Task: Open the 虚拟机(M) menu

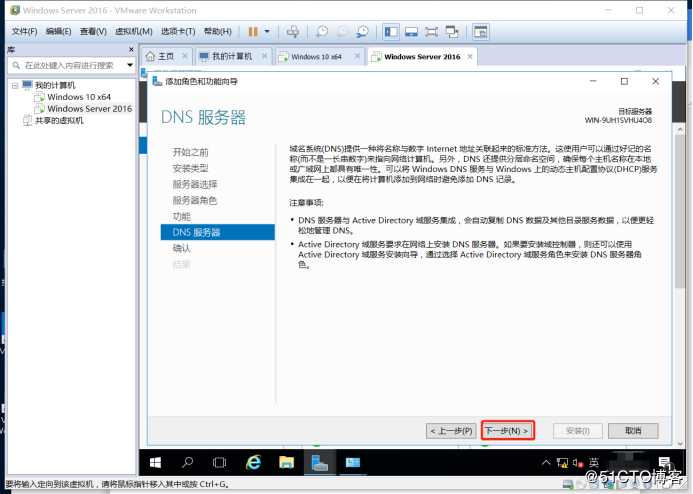Action: click(x=133, y=31)
